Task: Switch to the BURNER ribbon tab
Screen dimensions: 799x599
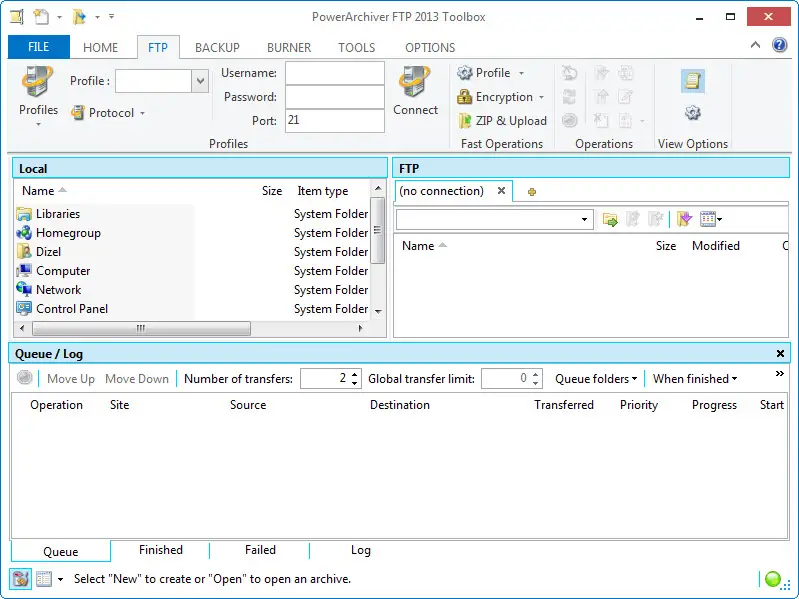Action: 289,47
